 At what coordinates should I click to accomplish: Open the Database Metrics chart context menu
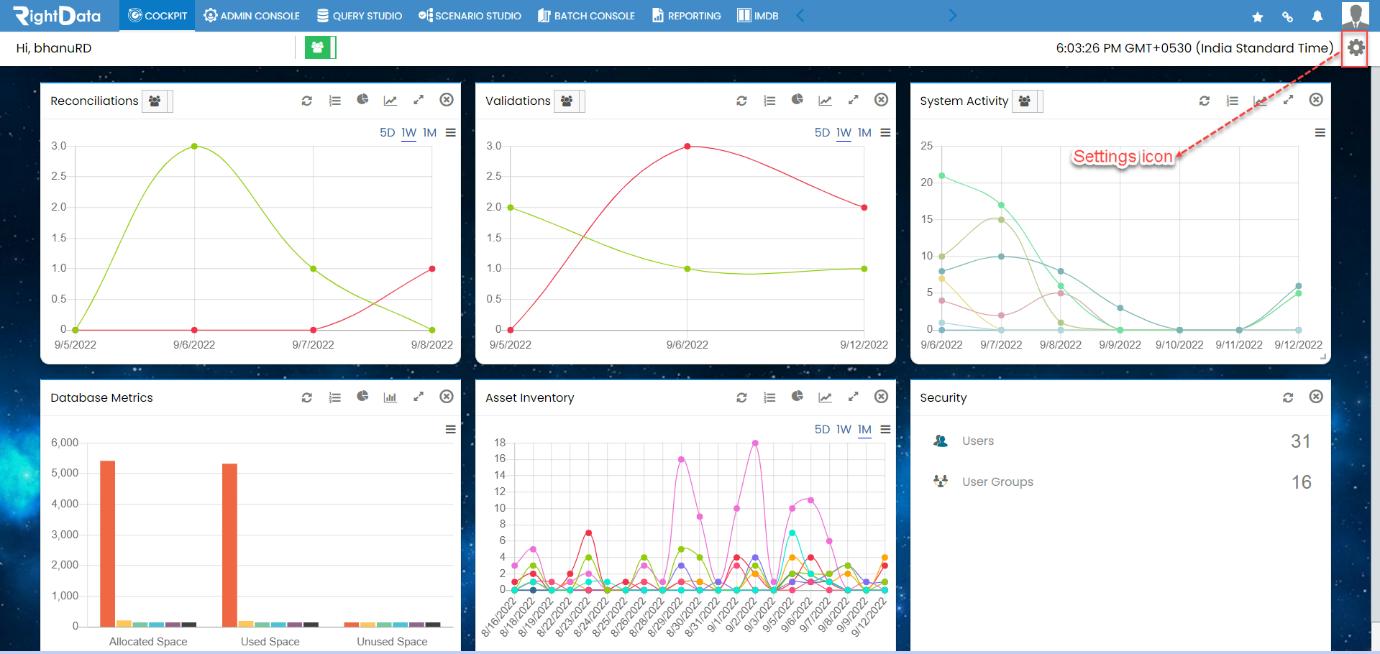[x=450, y=429]
